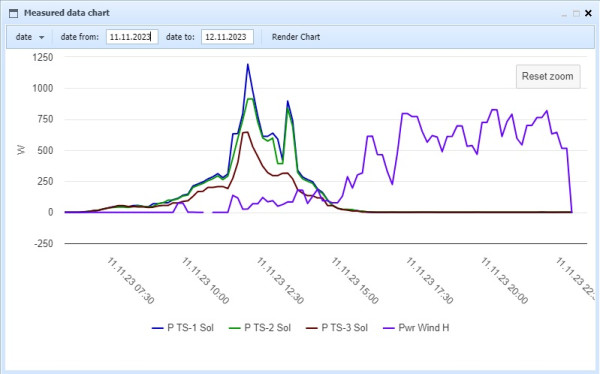600x374 pixels.
Task: Click the purple Pwr Wind H legend marker
Action: 389,328
